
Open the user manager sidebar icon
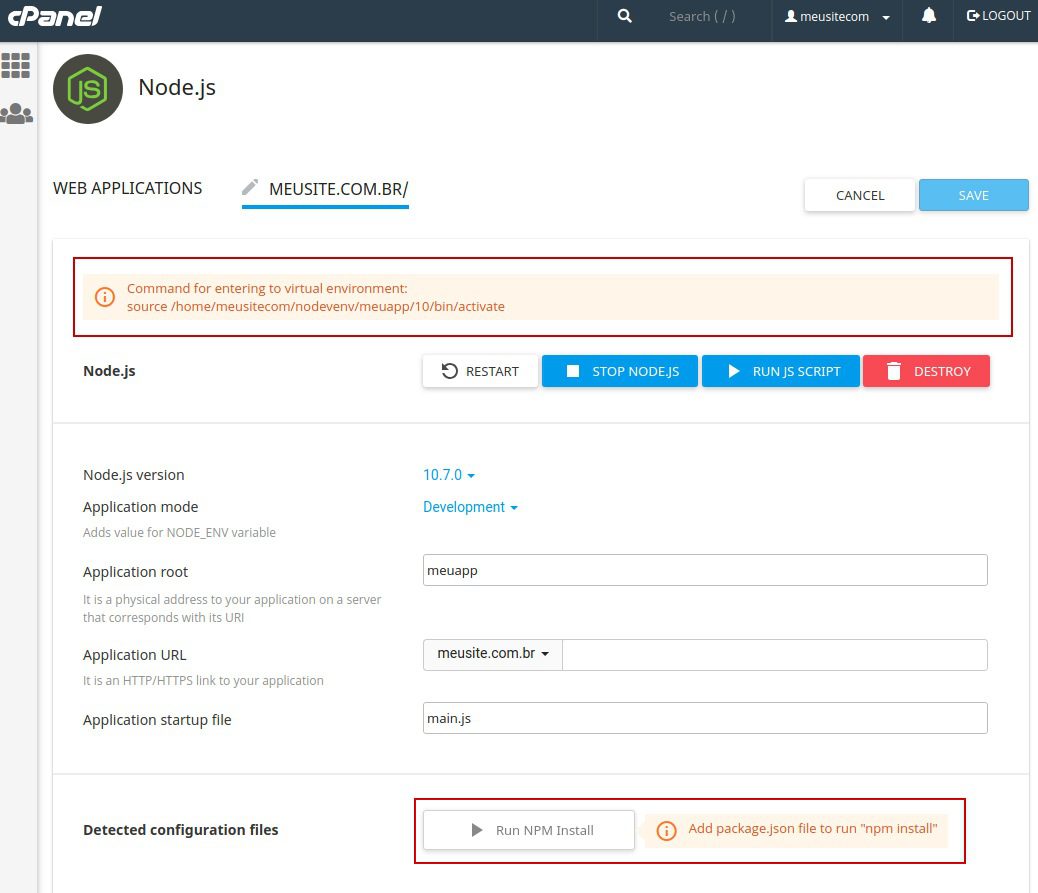tap(16, 114)
